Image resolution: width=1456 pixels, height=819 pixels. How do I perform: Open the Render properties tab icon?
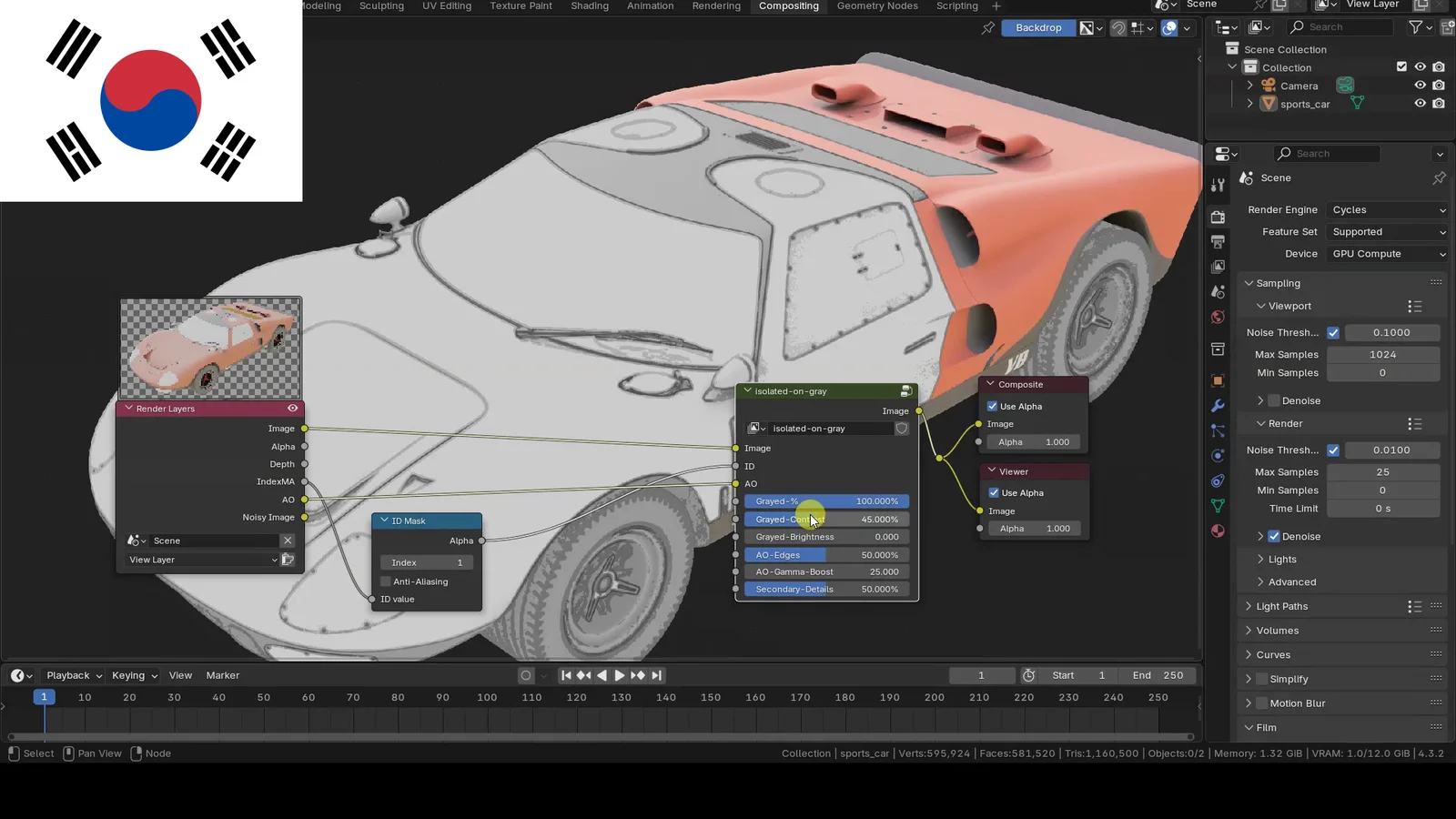pyautogui.click(x=1218, y=217)
